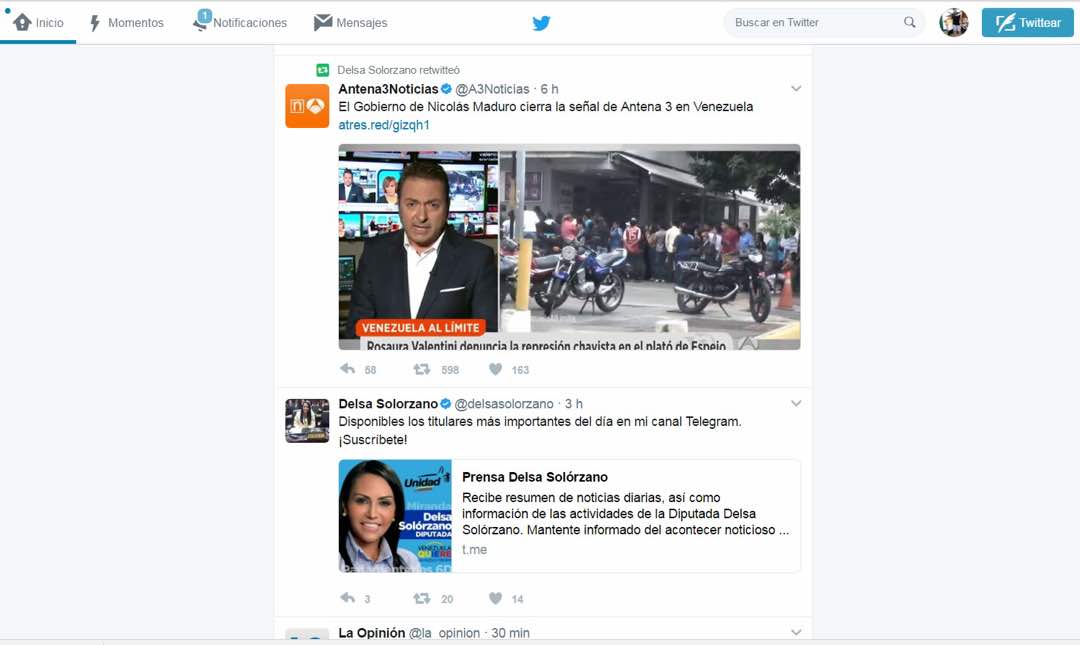Screen dimensions: 1080x645
Task: Open the 30 min tweet timestamp
Action: [510, 633]
